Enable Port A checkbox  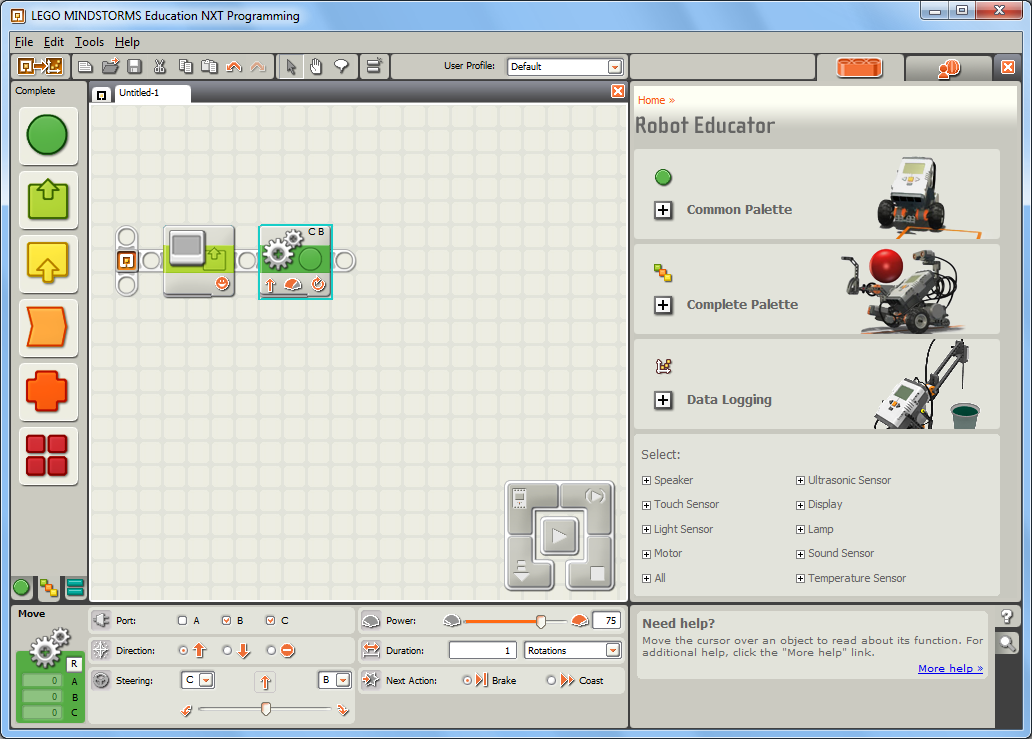coord(182,621)
